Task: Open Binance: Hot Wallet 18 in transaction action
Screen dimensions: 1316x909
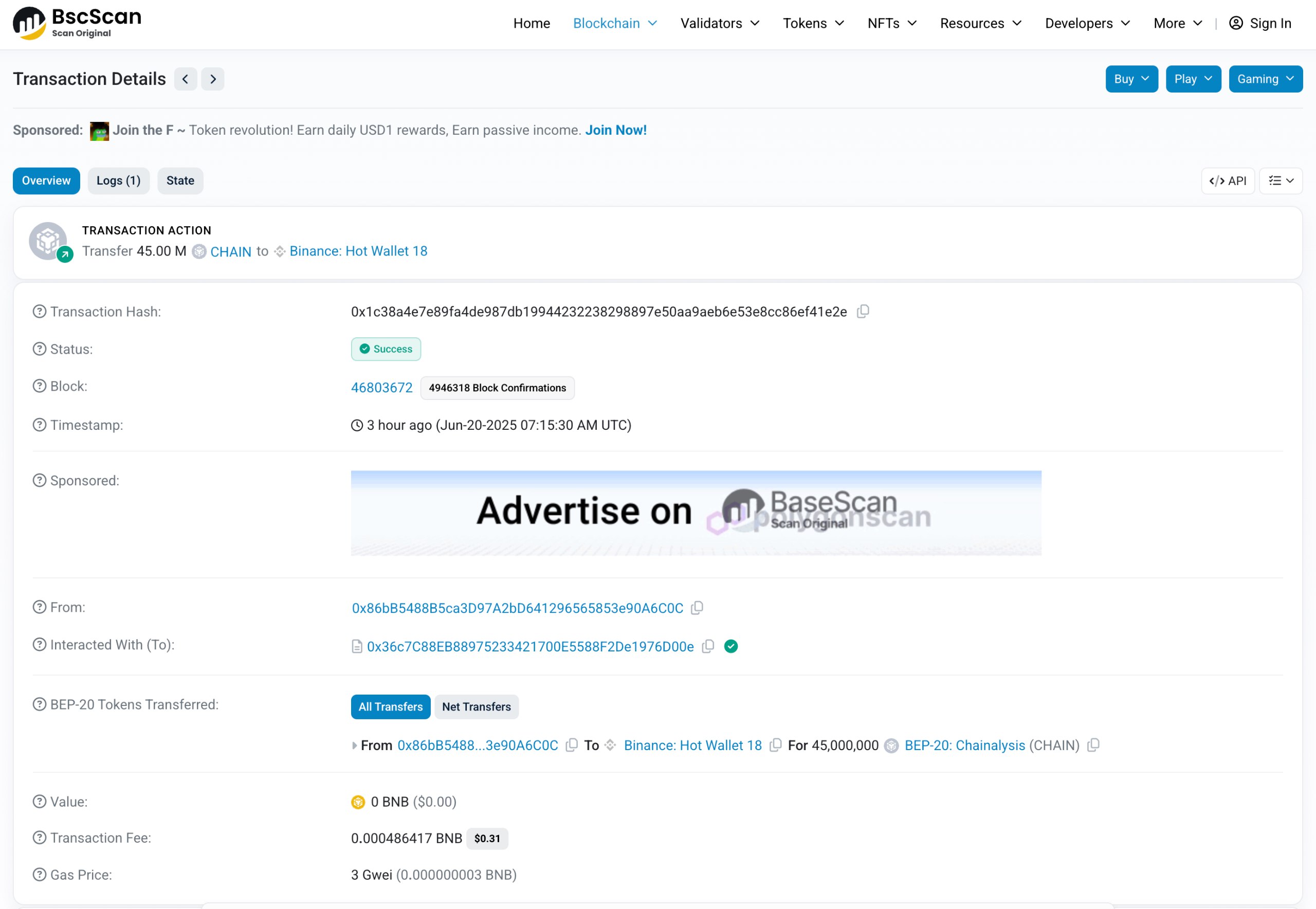Action: click(x=358, y=251)
